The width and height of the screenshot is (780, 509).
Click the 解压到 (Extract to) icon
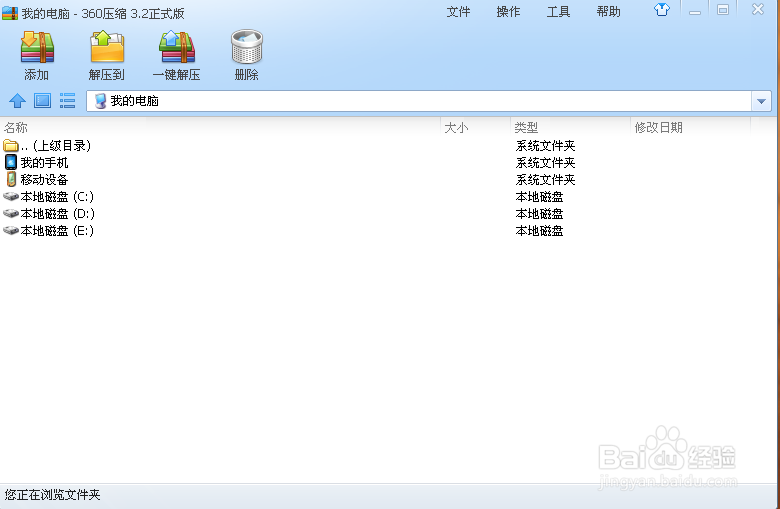tap(107, 47)
